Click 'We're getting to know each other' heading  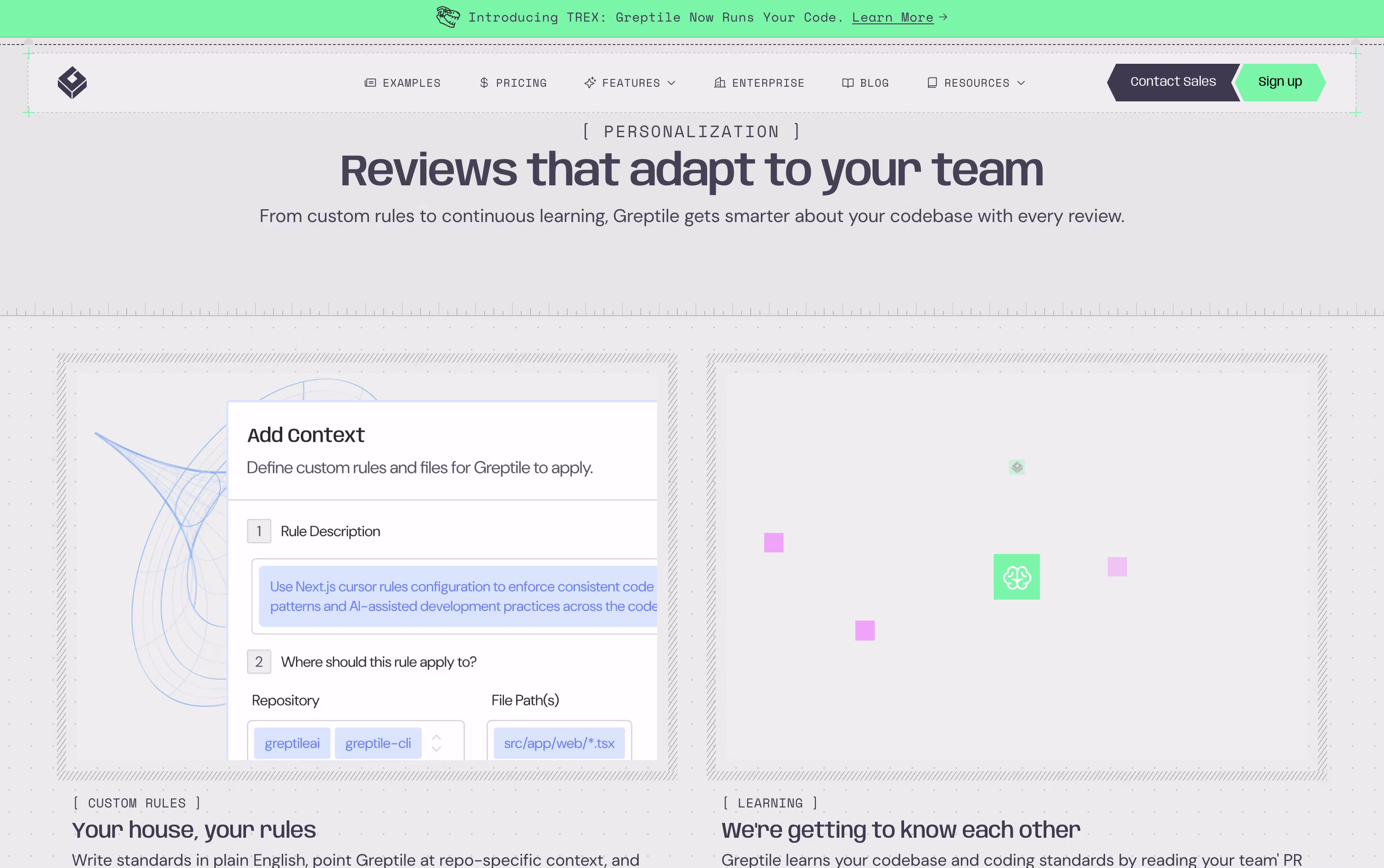pos(901,830)
